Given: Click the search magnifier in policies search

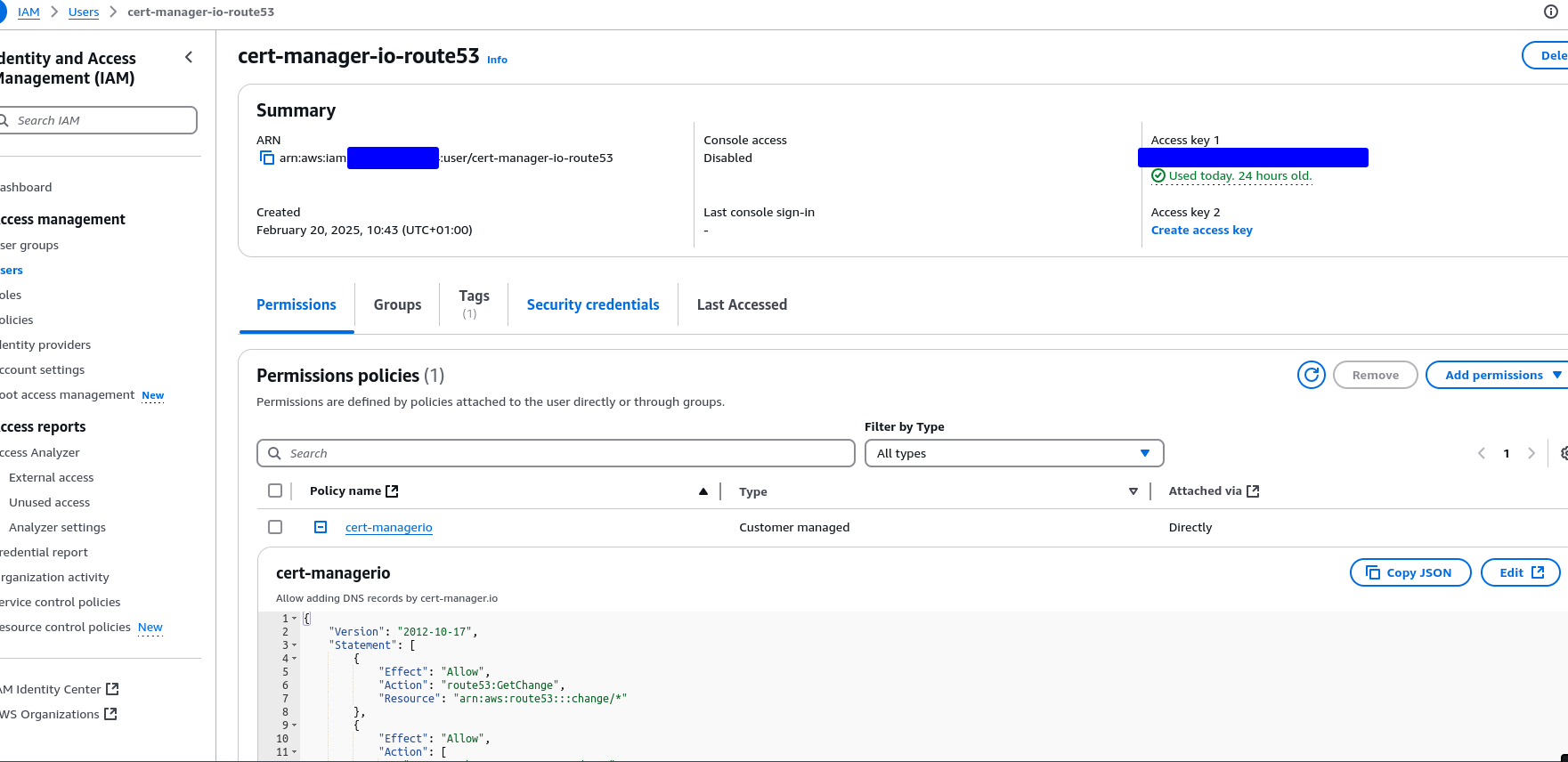Looking at the screenshot, I should coord(274,453).
